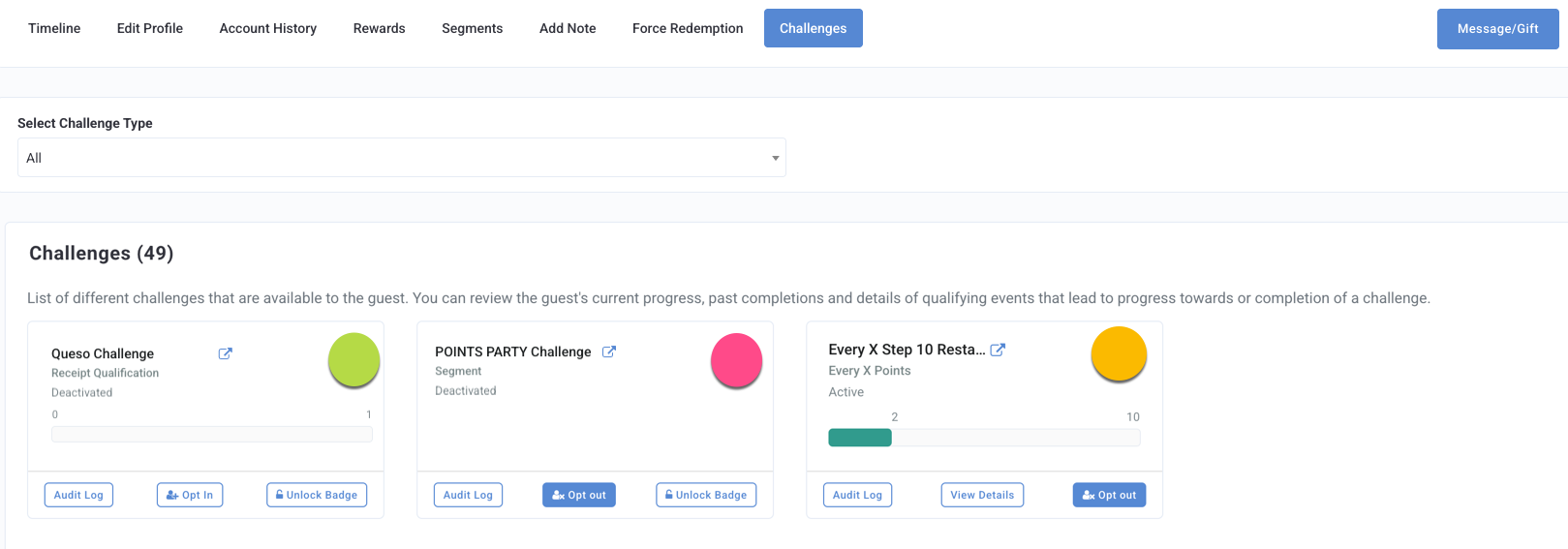This screenshot has height=549, width=1568.
Task: Open Queso Challenge external link icon
Action: (x=225, y=353)
